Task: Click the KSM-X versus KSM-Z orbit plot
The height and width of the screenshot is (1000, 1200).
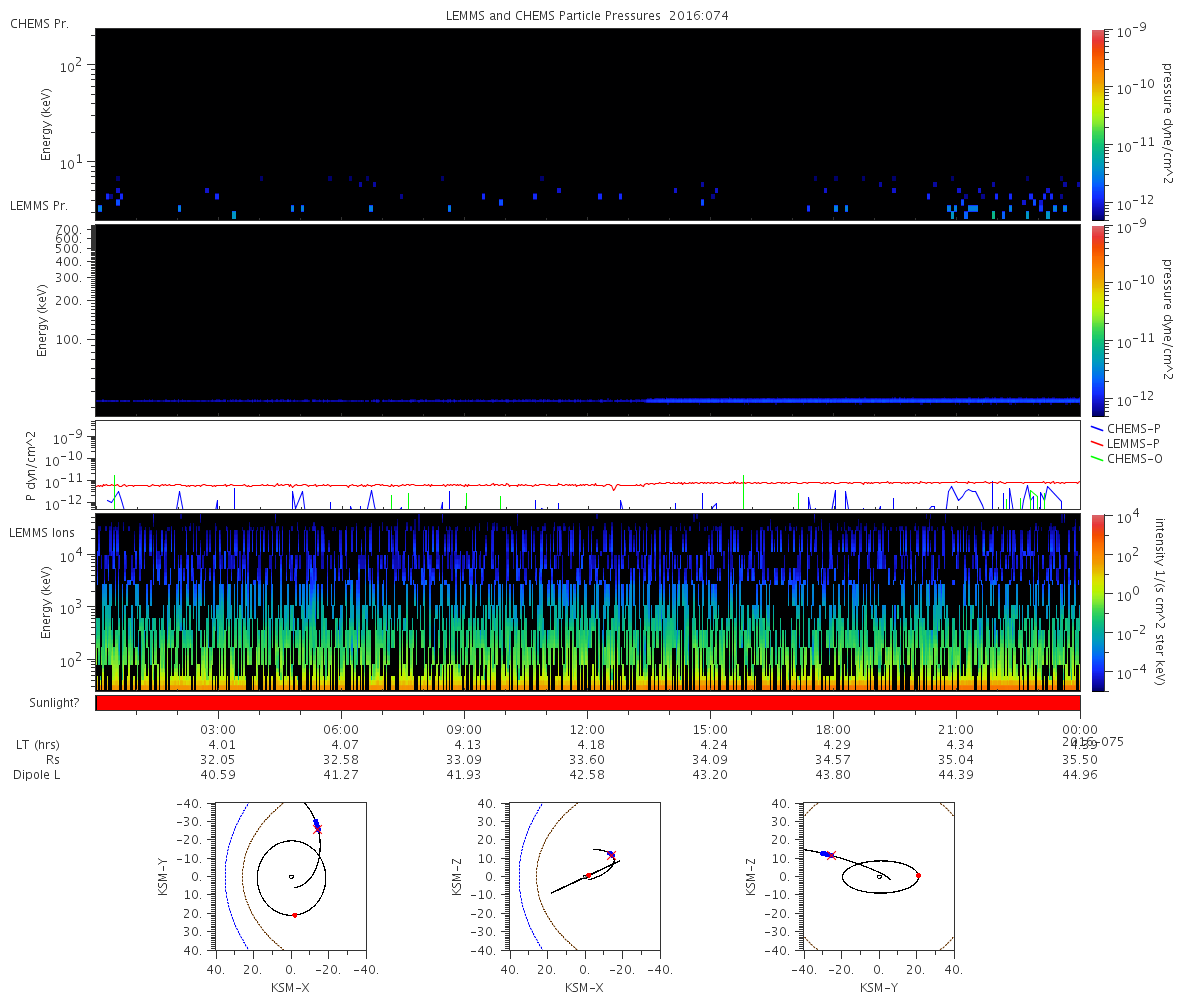Action: (x=584, y=875)
